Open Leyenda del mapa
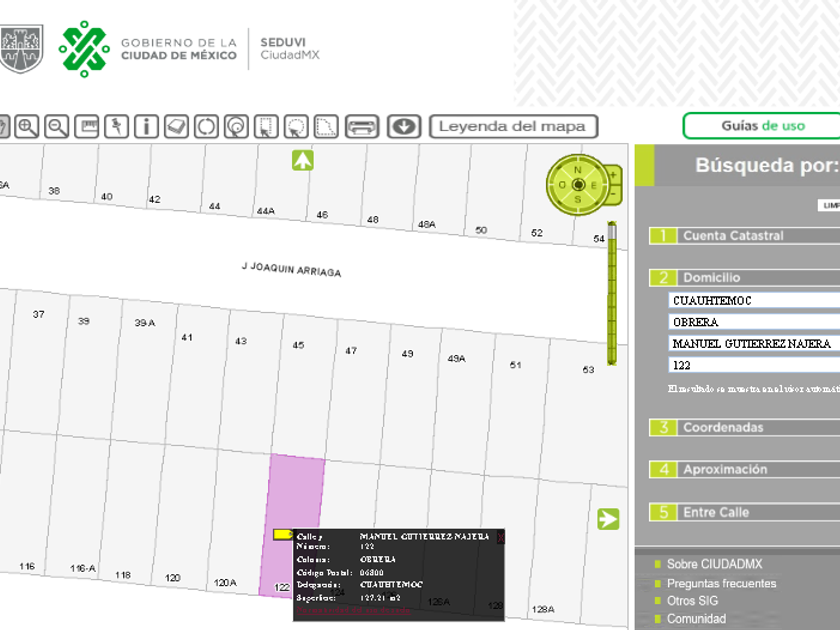The width and height of the screenshot is (840, 630). pos(514,126)
